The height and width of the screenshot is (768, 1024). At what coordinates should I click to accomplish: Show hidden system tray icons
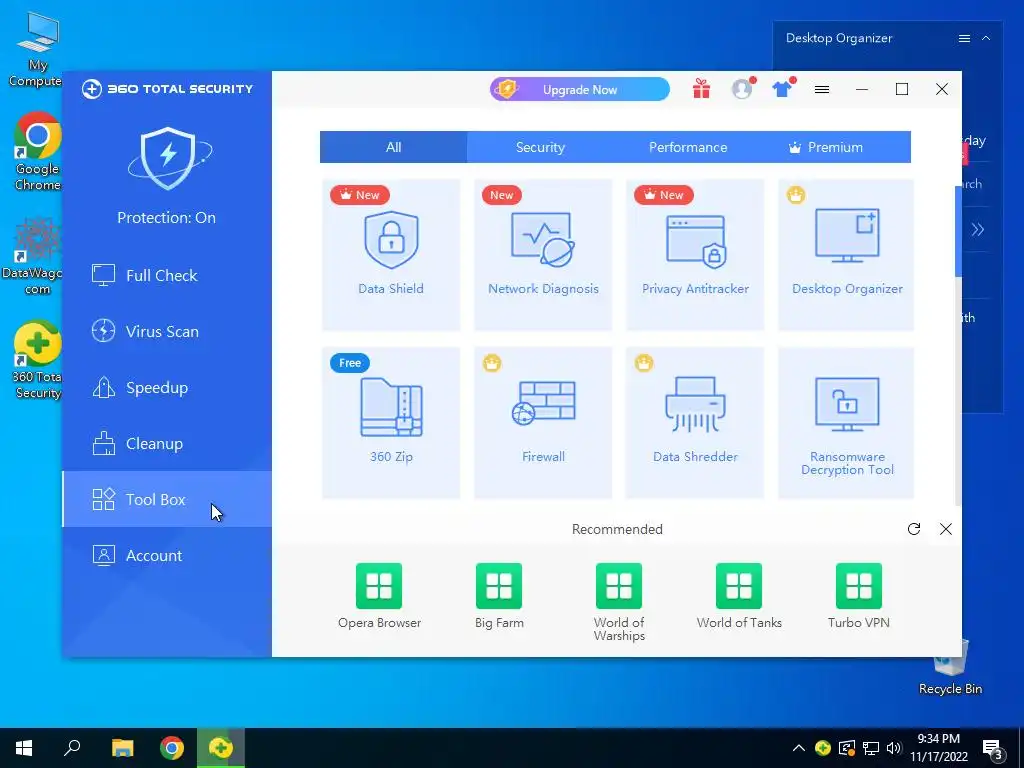(799, 748)
